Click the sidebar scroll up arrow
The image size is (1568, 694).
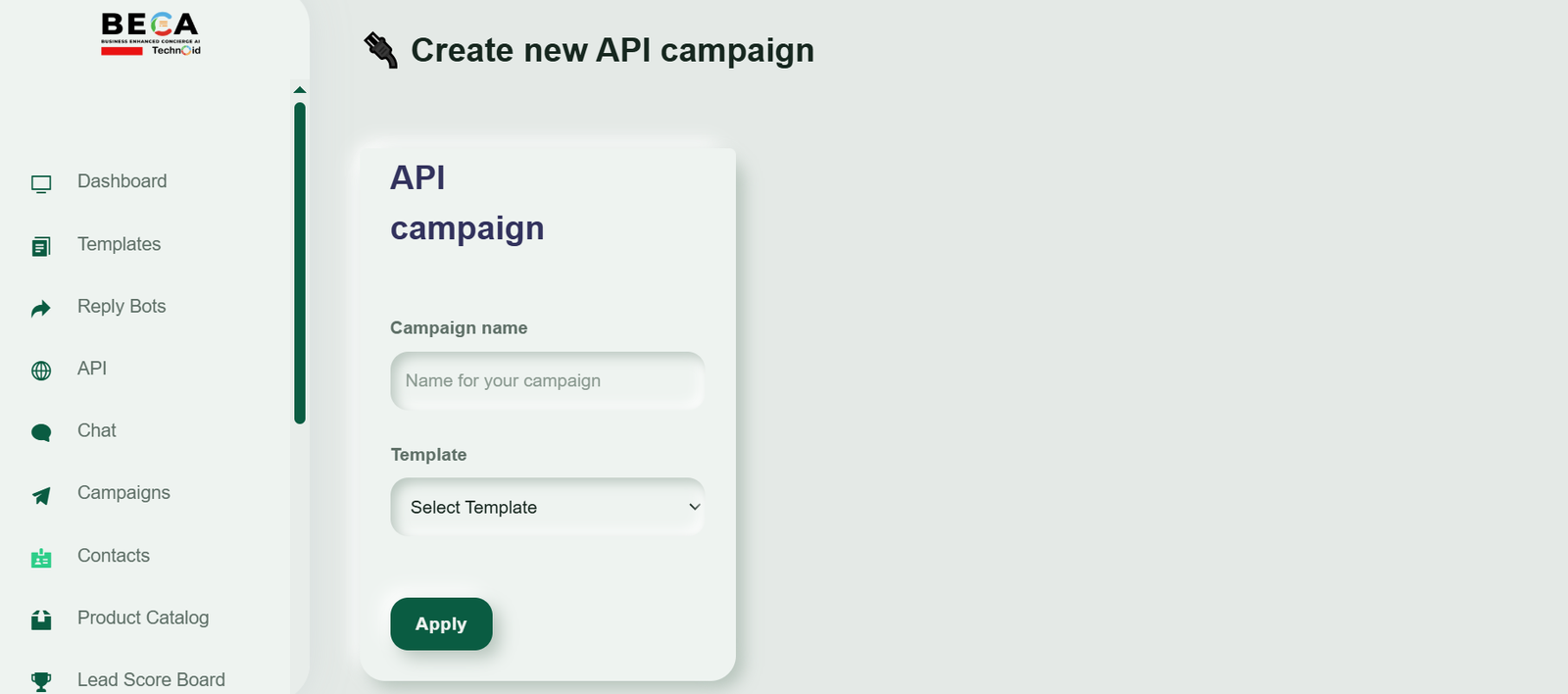300,90
